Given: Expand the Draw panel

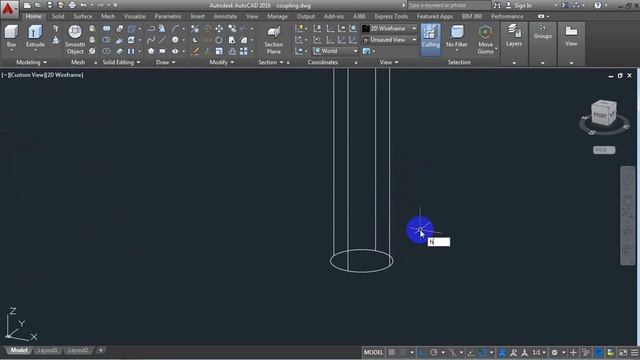Looking at the screenshot, I should (x=165, y=62).
